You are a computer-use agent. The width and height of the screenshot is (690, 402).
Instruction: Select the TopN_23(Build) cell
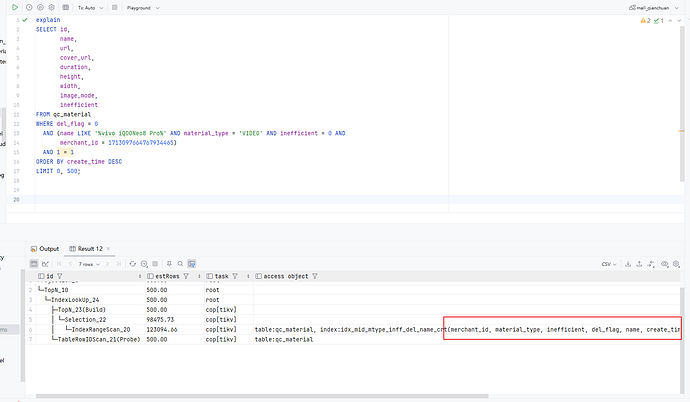(90, 310)
